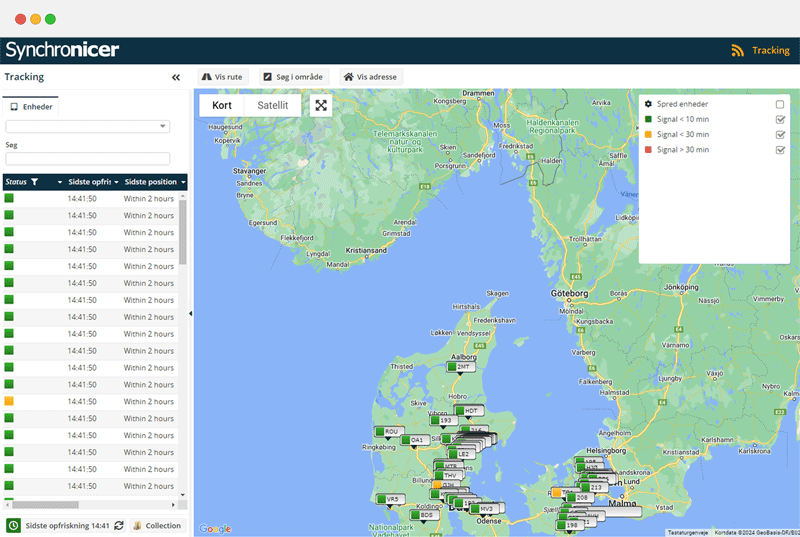Click red Signal > 30 min swatch
Screen dimensions: 800x537
pos(648,149)
